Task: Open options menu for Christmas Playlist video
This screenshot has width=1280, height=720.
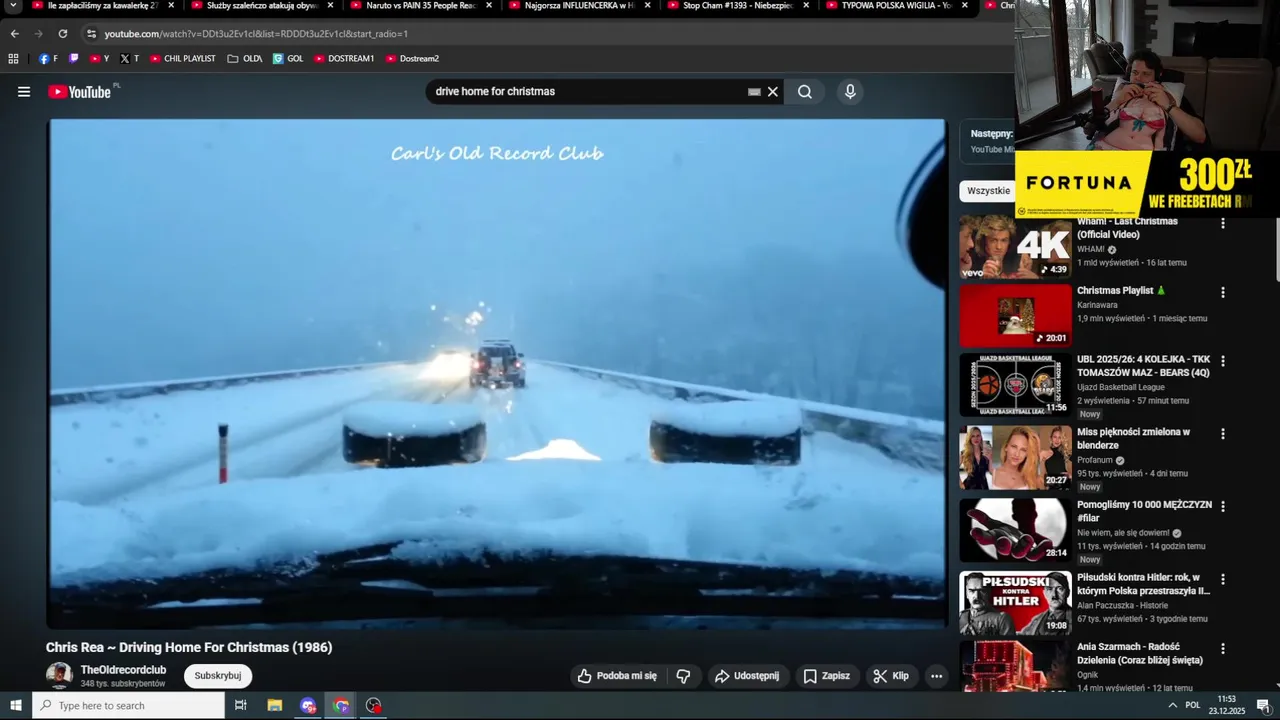Action: [1222, 293]
